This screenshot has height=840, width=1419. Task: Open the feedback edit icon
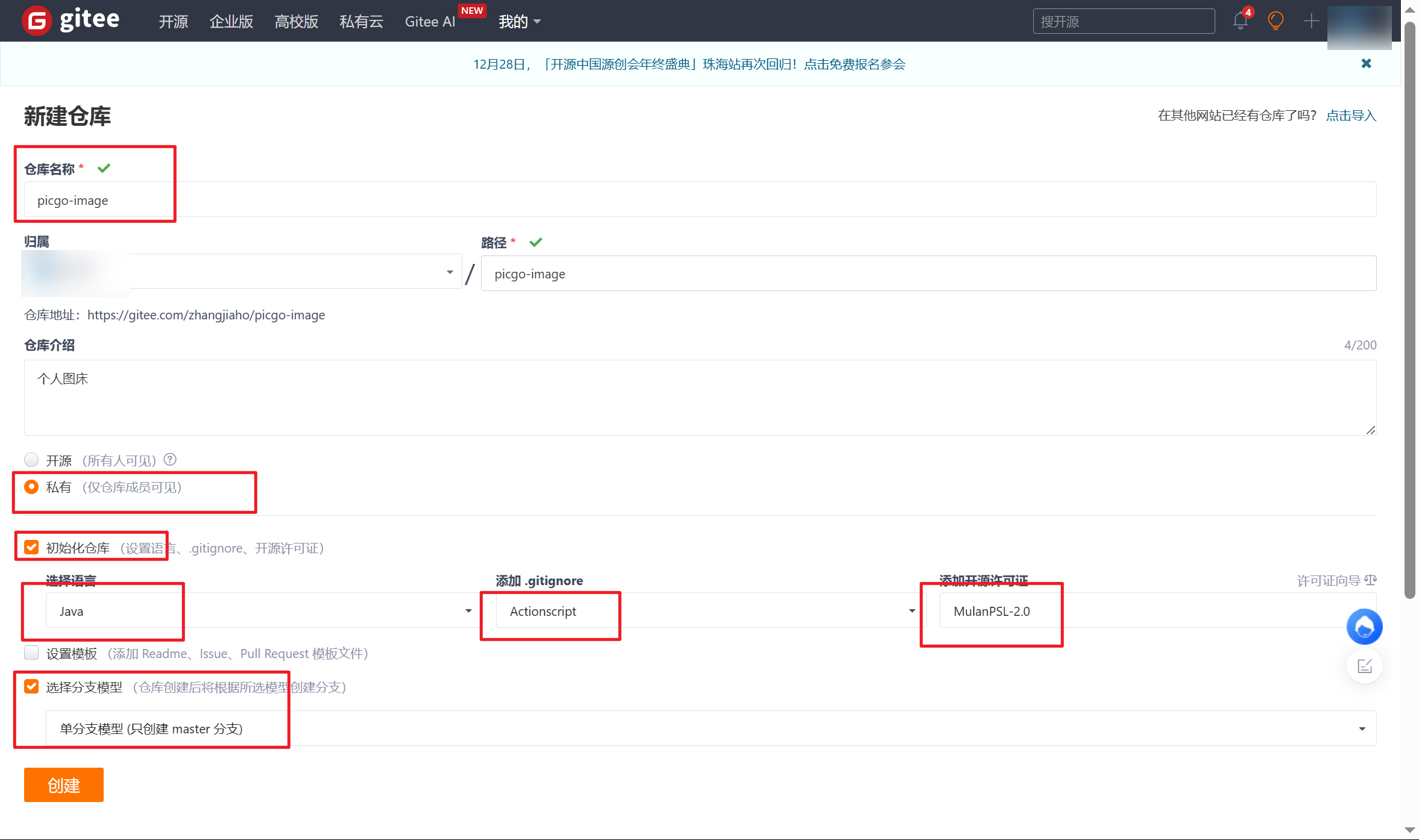click(1365, 666)
